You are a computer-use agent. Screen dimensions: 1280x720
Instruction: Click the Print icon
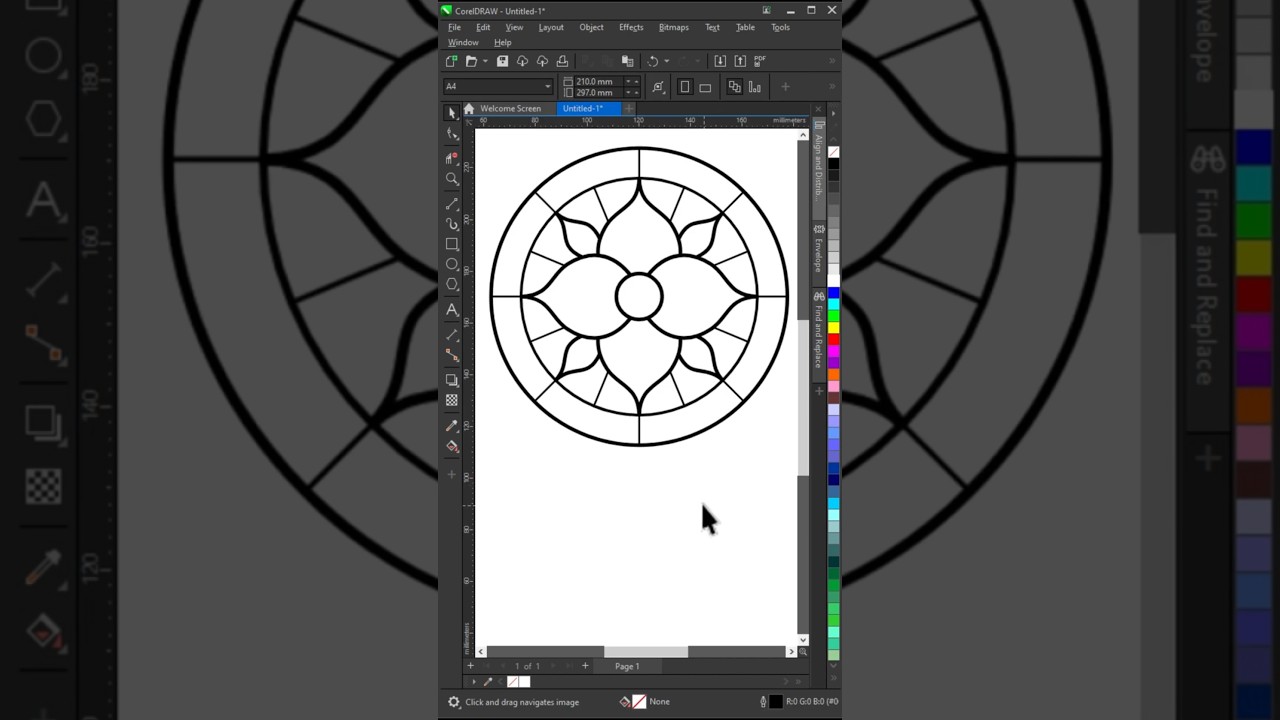tap(562, 61)
